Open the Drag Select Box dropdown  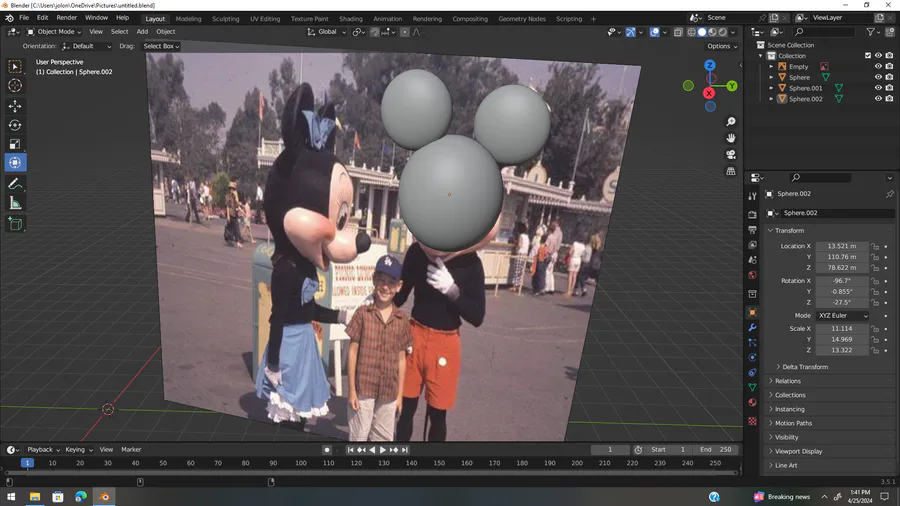click(x=161, y=46)
